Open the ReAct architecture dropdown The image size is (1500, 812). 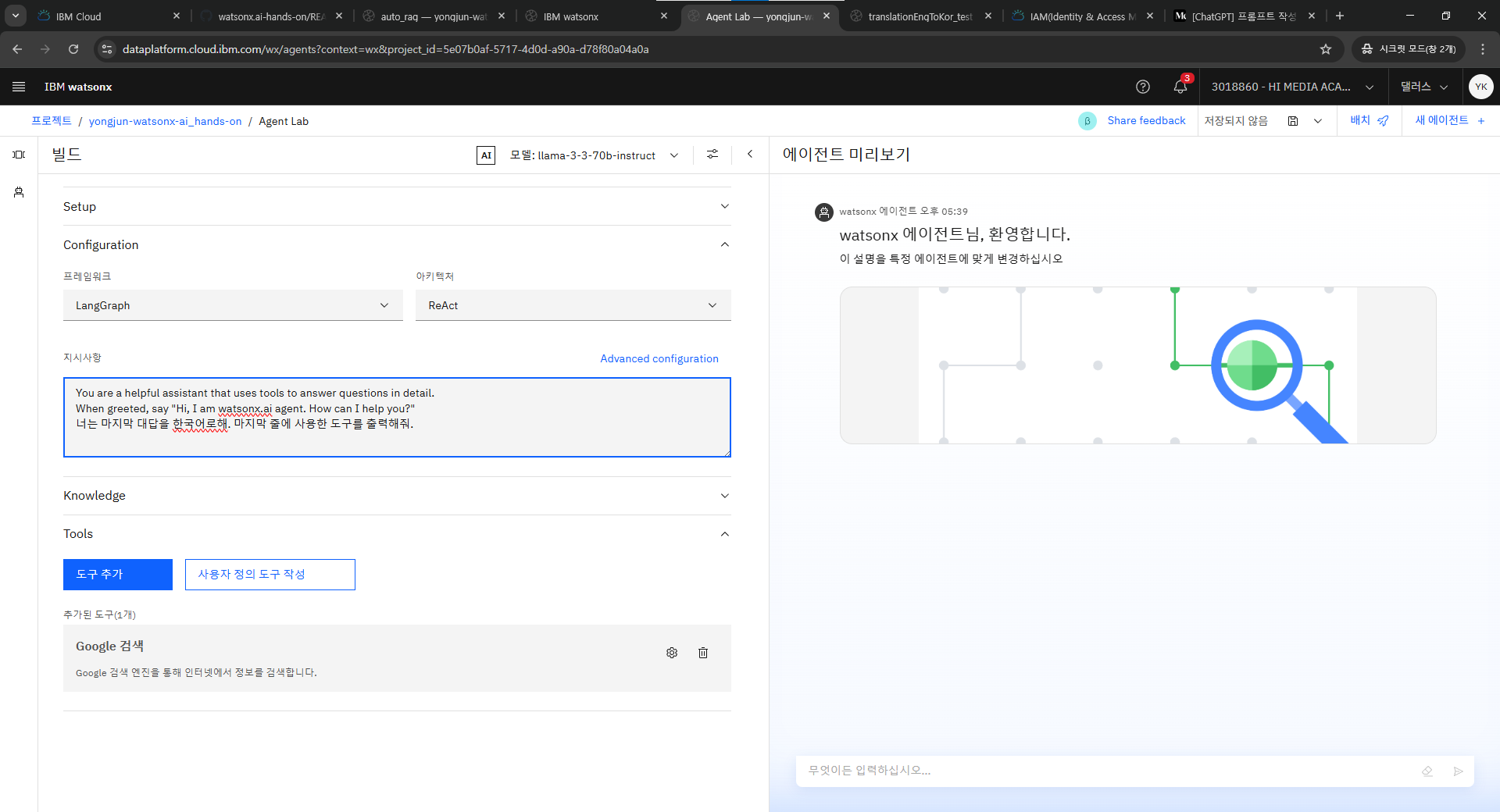pos(573,305)
